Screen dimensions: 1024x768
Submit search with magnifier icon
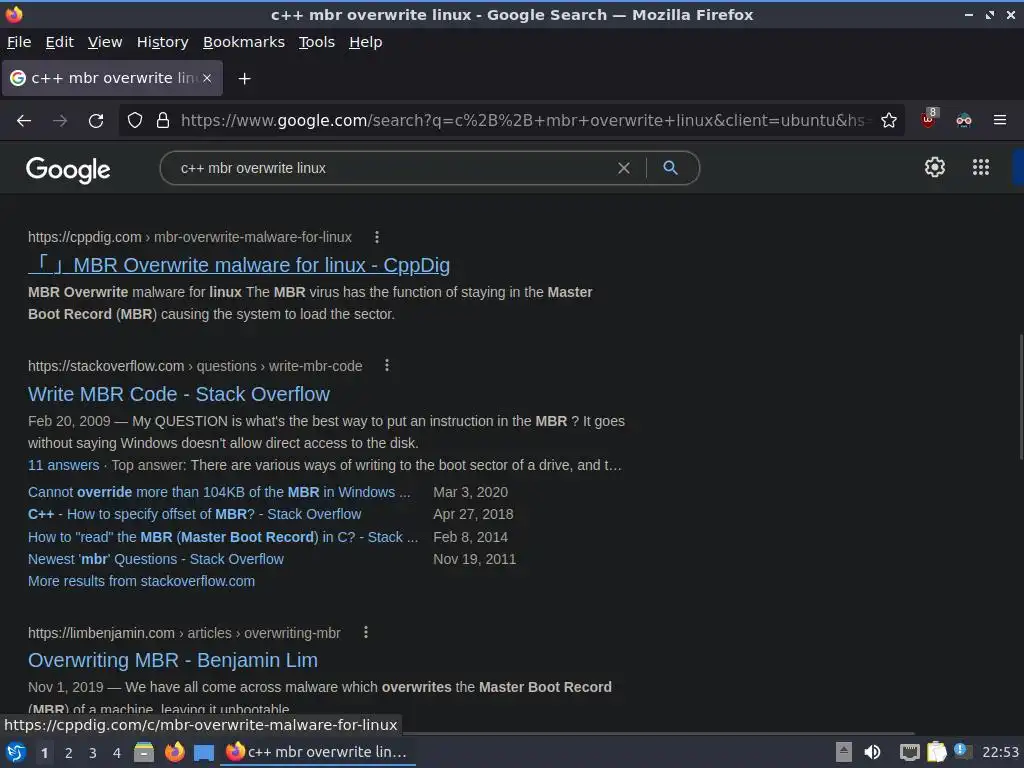pos(670,168)
